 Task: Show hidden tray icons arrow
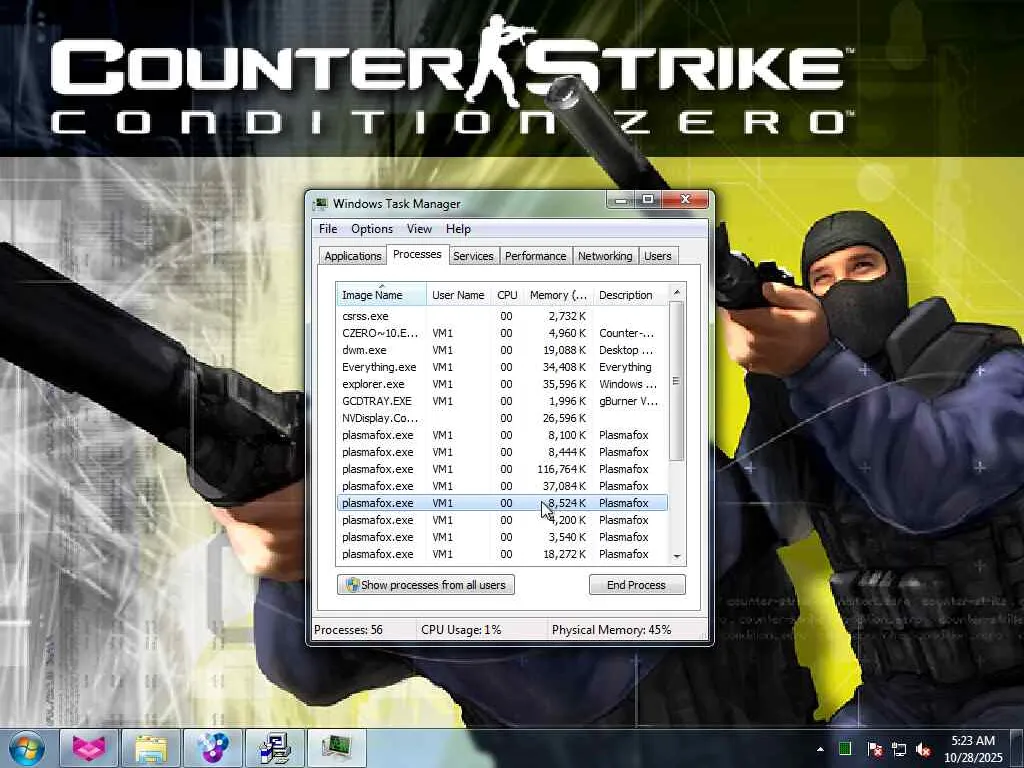820,749
